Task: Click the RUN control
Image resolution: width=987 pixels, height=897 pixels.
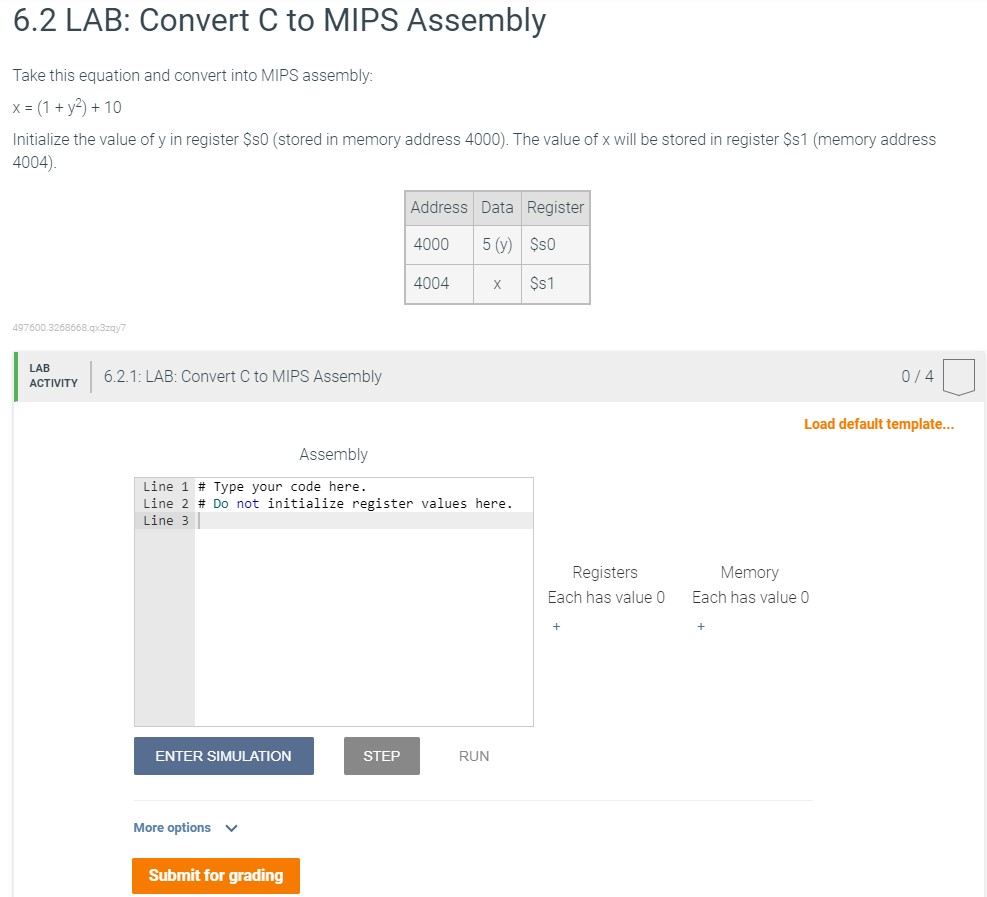Action: click(473, 756)
